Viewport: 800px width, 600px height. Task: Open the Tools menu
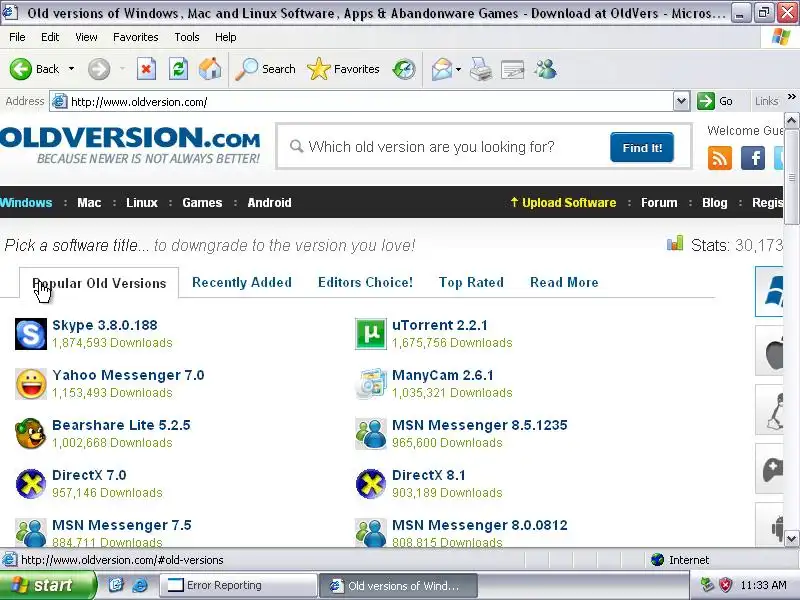tap(187, 37)
